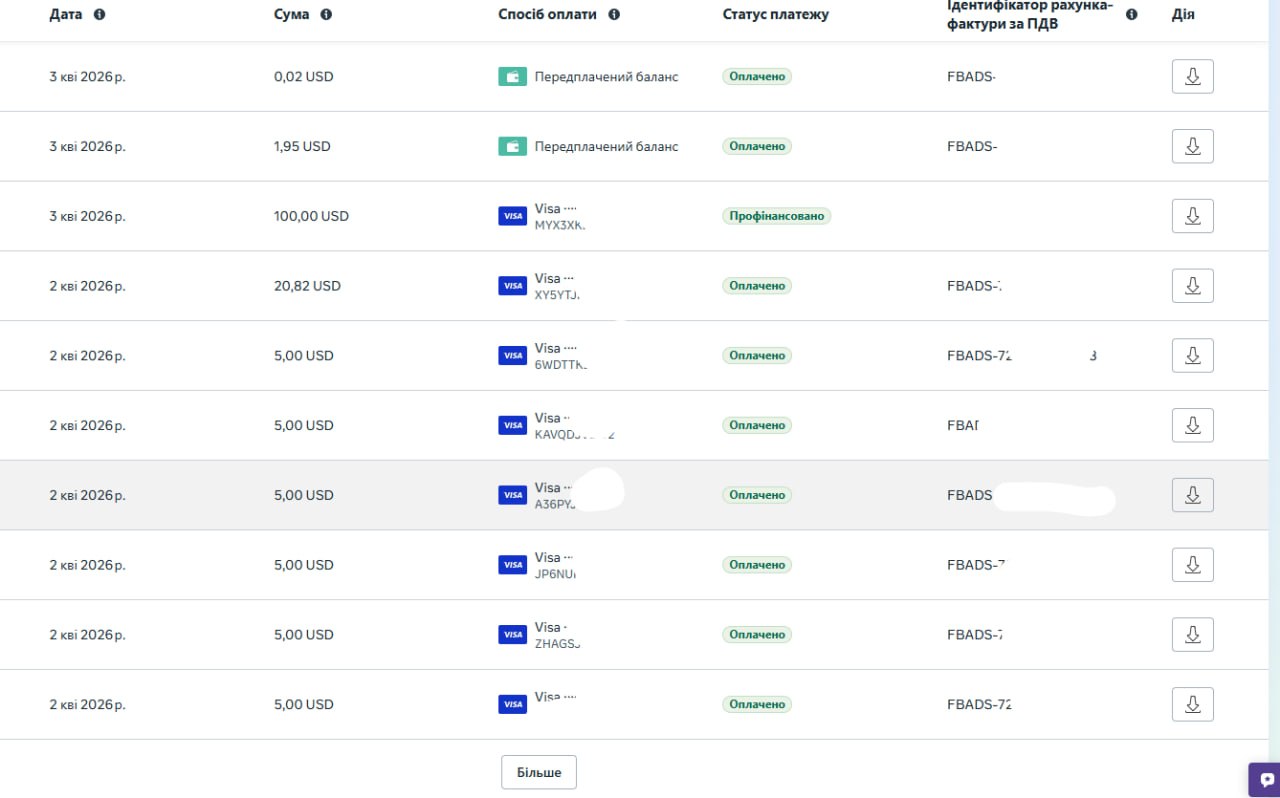This screenshot has width=1280, height=798.
Task: Download receipt for the 0,02 USD payment
Action: coord(1192,77)
